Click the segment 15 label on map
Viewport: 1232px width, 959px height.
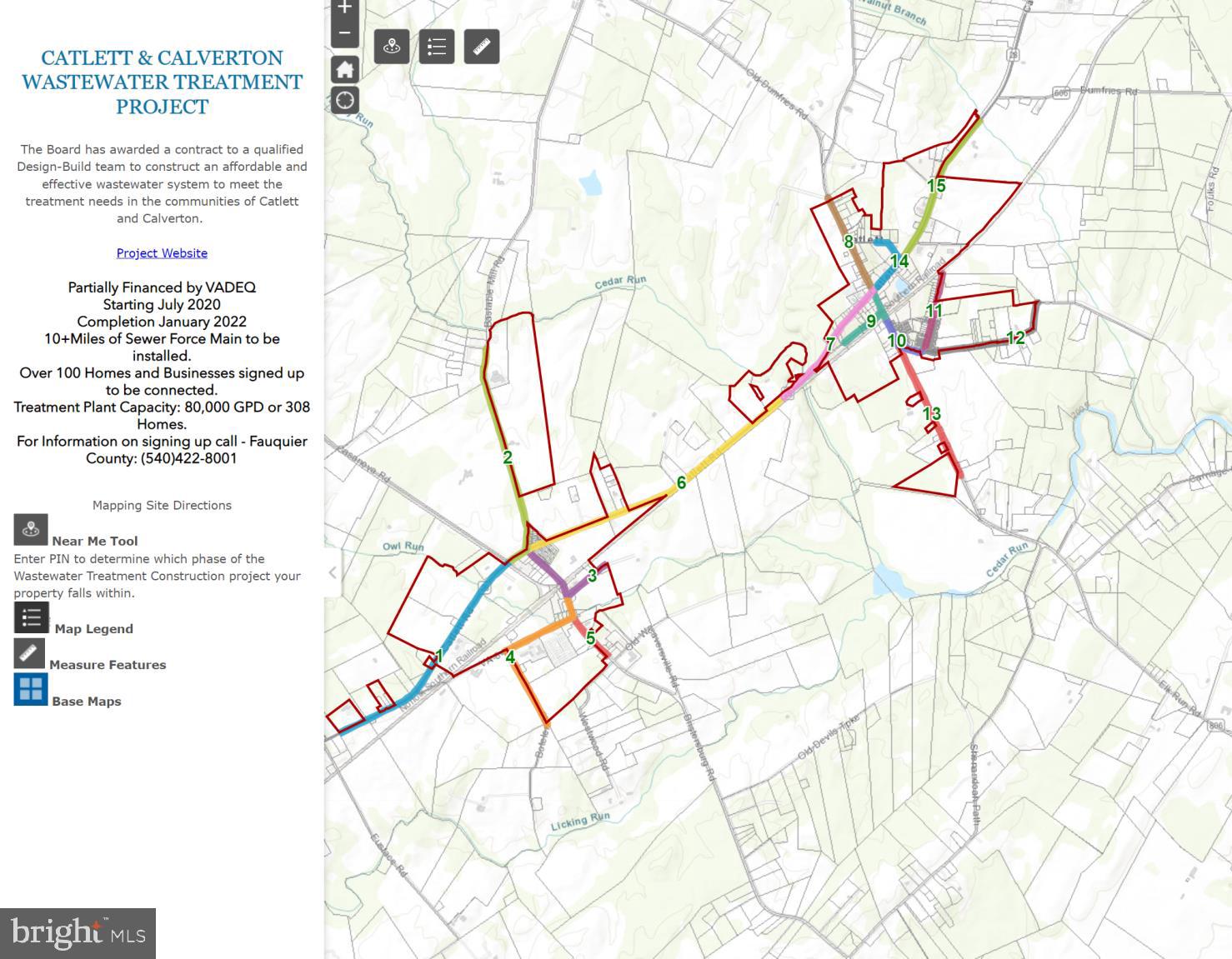click(x=936, y=186)
